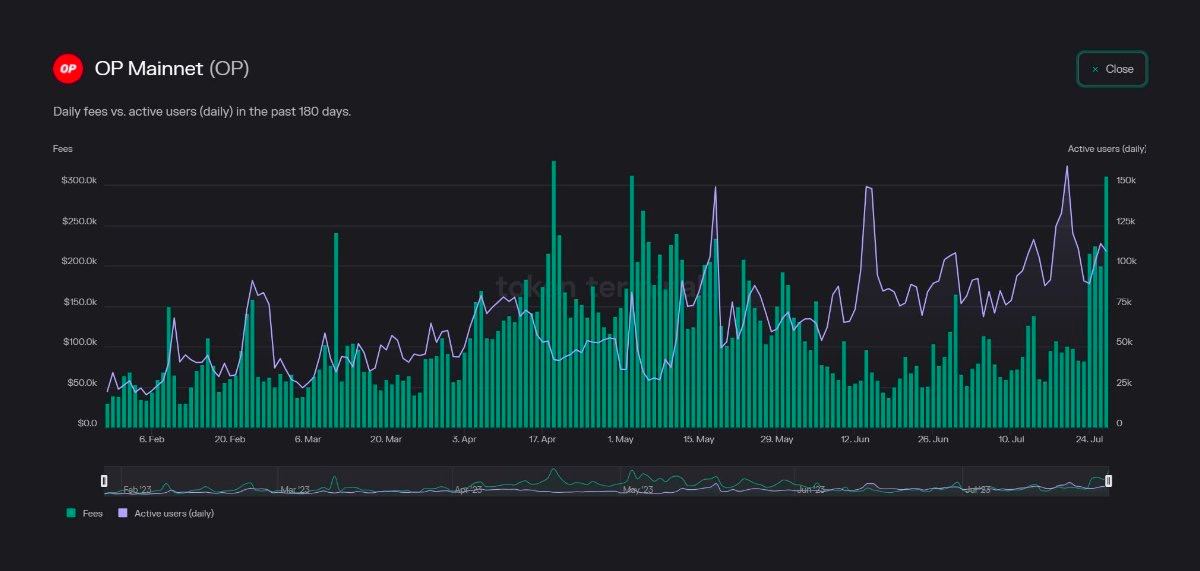
Task: Click the tallest fees bar near 17. Apr
Action: coord(554,294)
